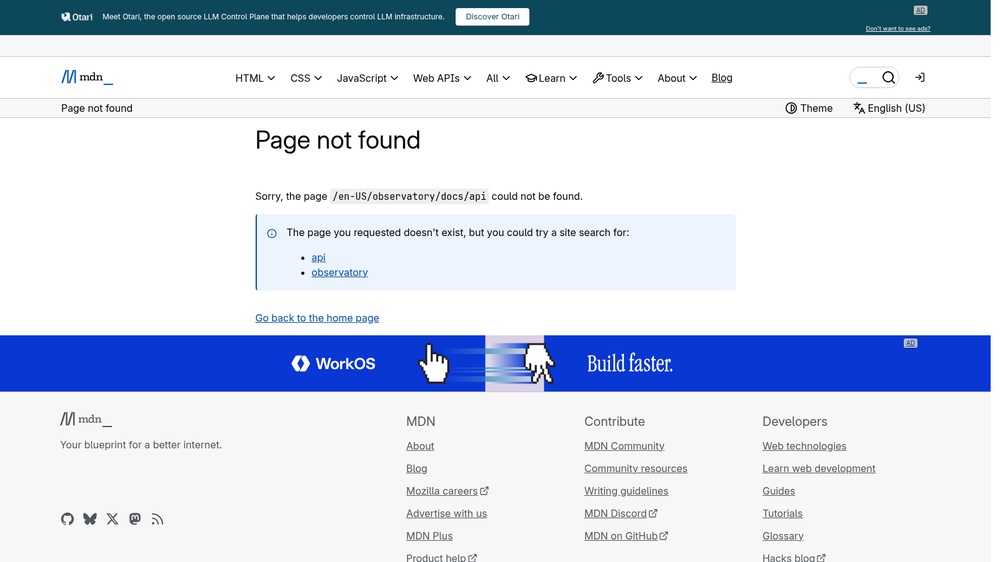Click the MDN logo in header

87,77
